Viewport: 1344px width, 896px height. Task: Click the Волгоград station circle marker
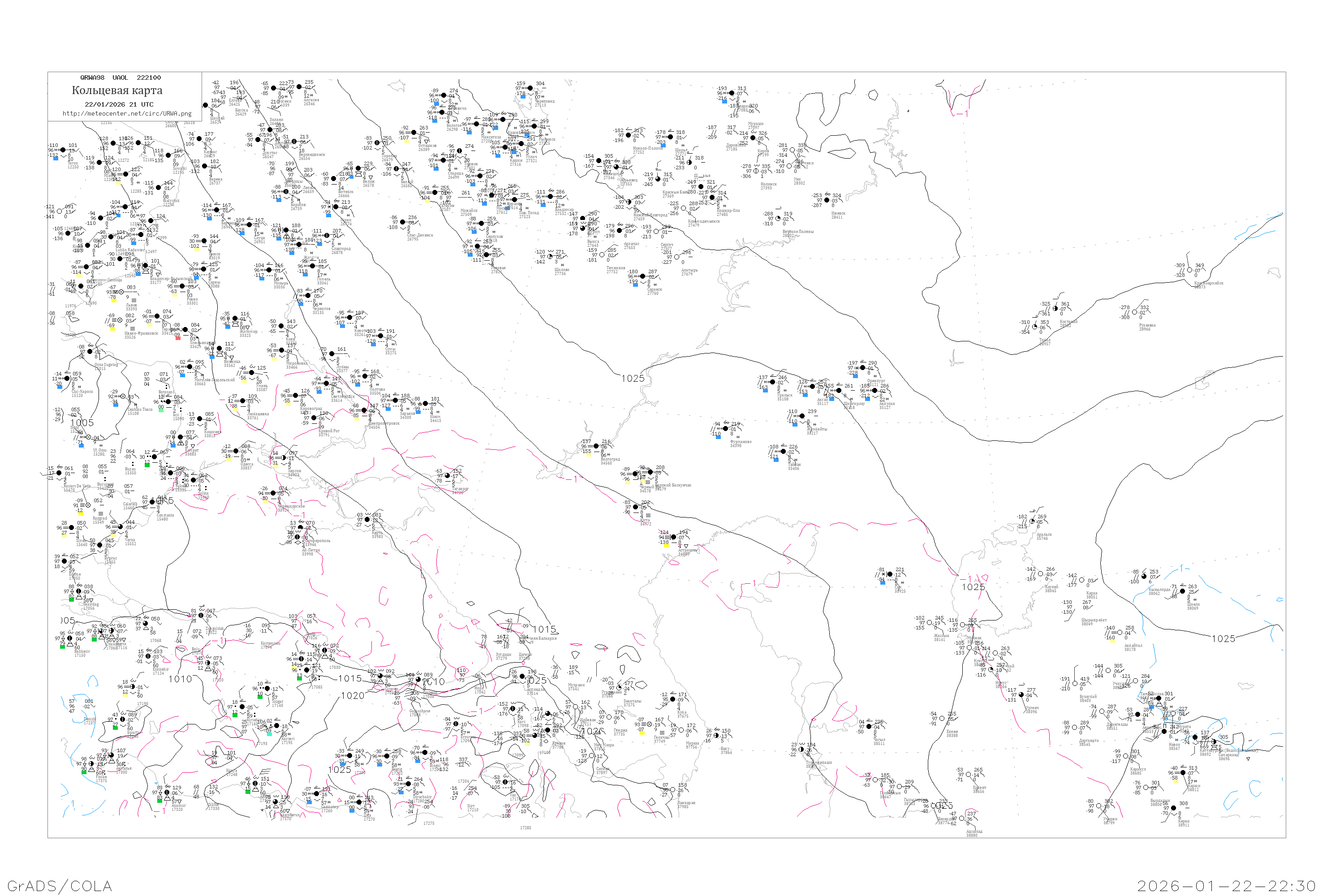click(596, 446)
